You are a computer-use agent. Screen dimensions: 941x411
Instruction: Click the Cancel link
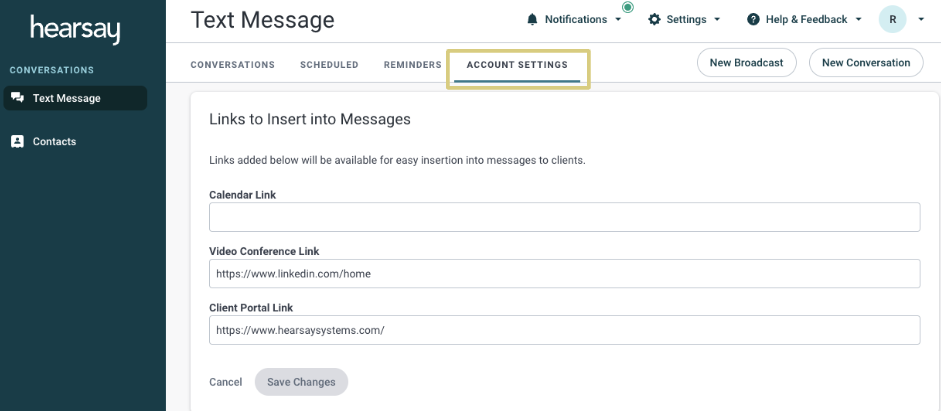(x=226, y=382)
